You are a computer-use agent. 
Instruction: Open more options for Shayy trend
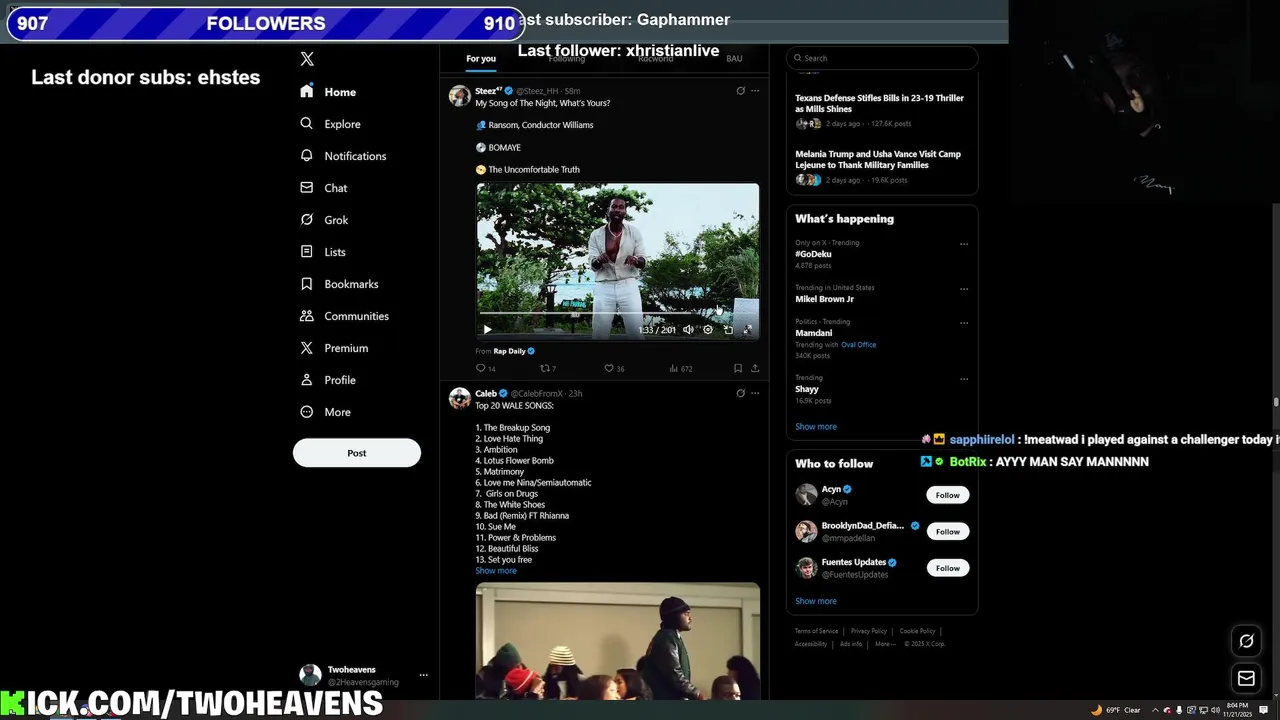click(964, 379)
